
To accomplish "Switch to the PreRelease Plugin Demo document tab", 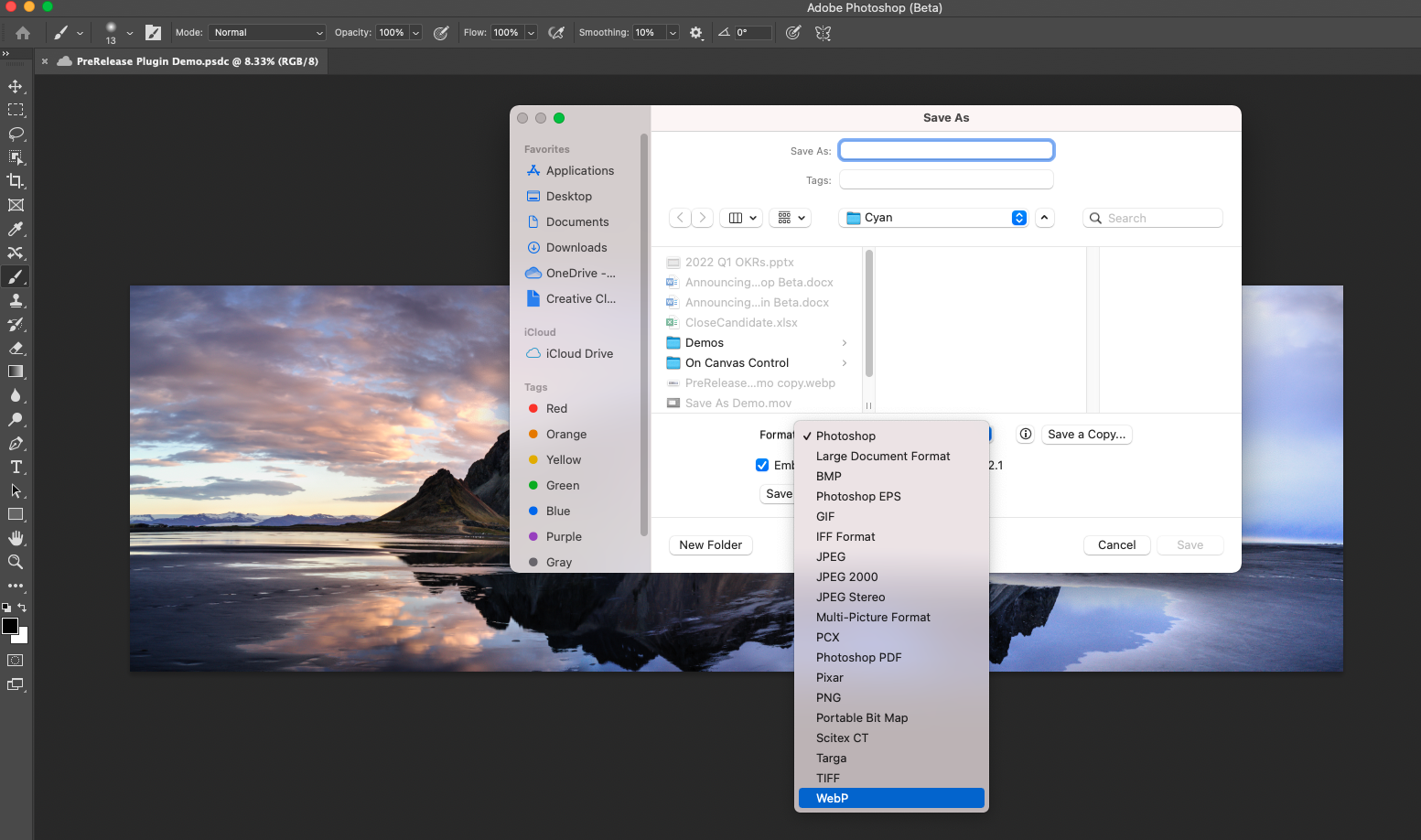I will click(x=183, y=61).
